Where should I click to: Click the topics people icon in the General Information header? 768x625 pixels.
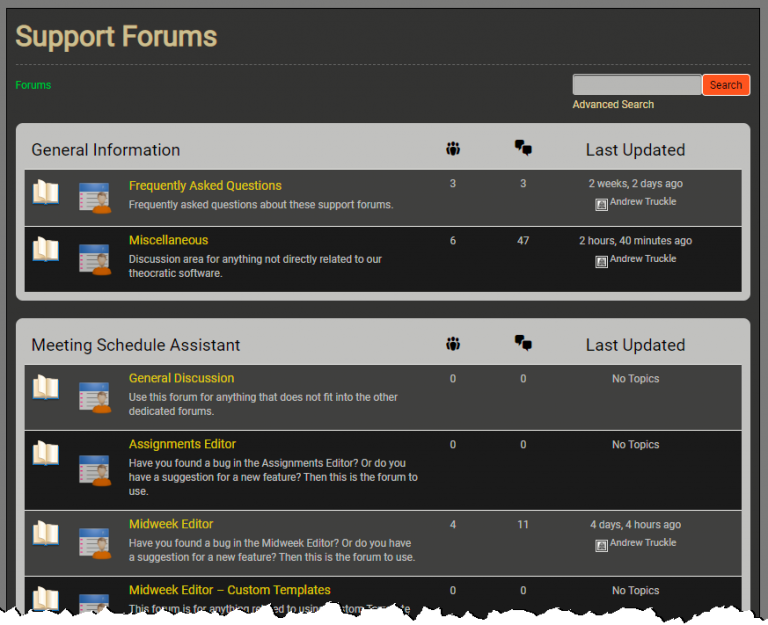coord(453,148)
